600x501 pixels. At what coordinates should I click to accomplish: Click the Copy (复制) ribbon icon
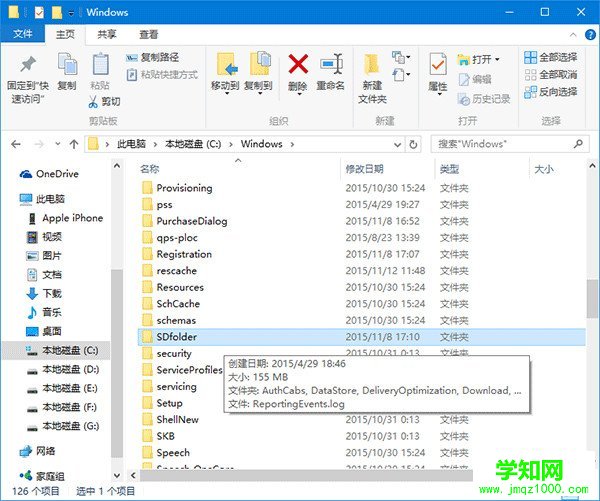pos(67,64)
